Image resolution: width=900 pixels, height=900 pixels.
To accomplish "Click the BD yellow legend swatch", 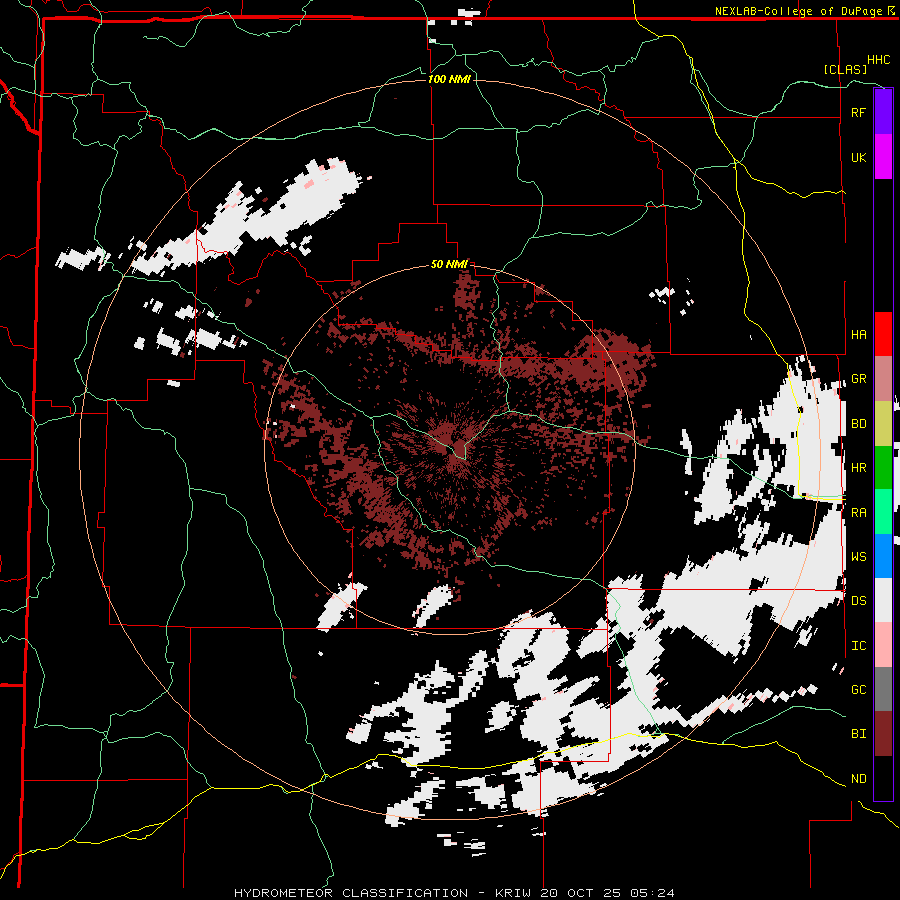I will [883, 424].
